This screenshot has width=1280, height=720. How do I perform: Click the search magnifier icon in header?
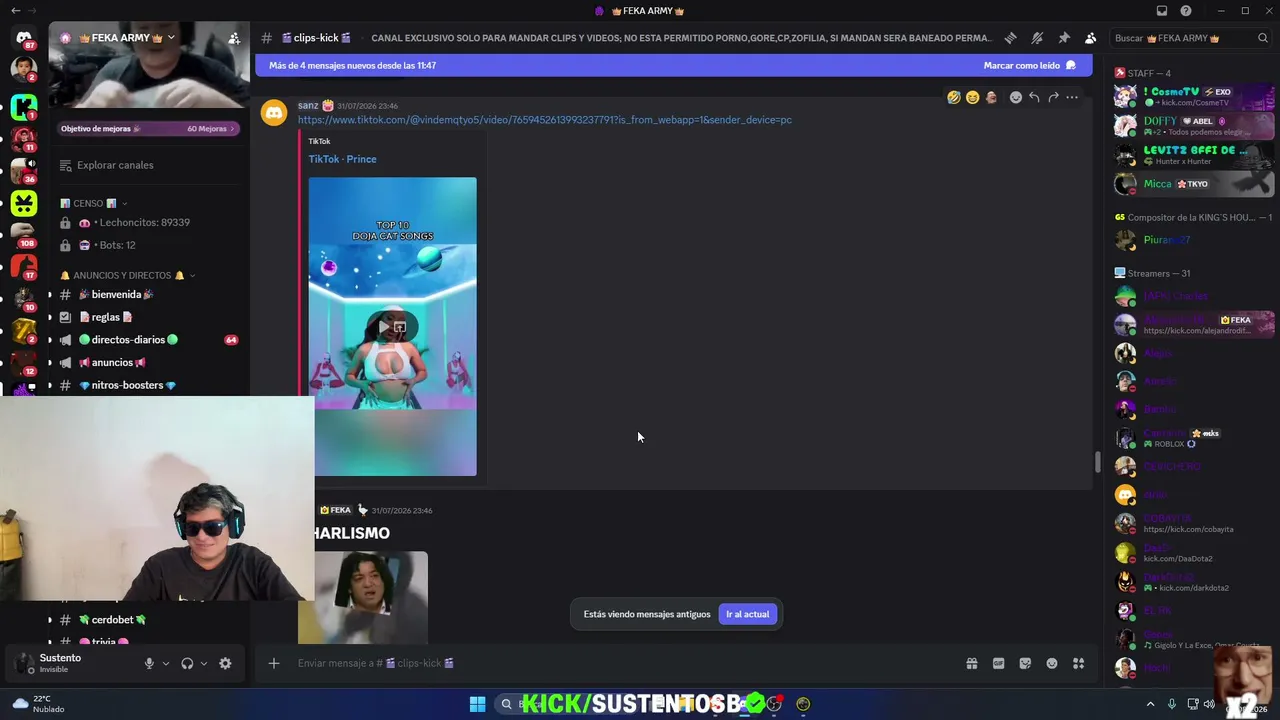[x=1263, y=38]
